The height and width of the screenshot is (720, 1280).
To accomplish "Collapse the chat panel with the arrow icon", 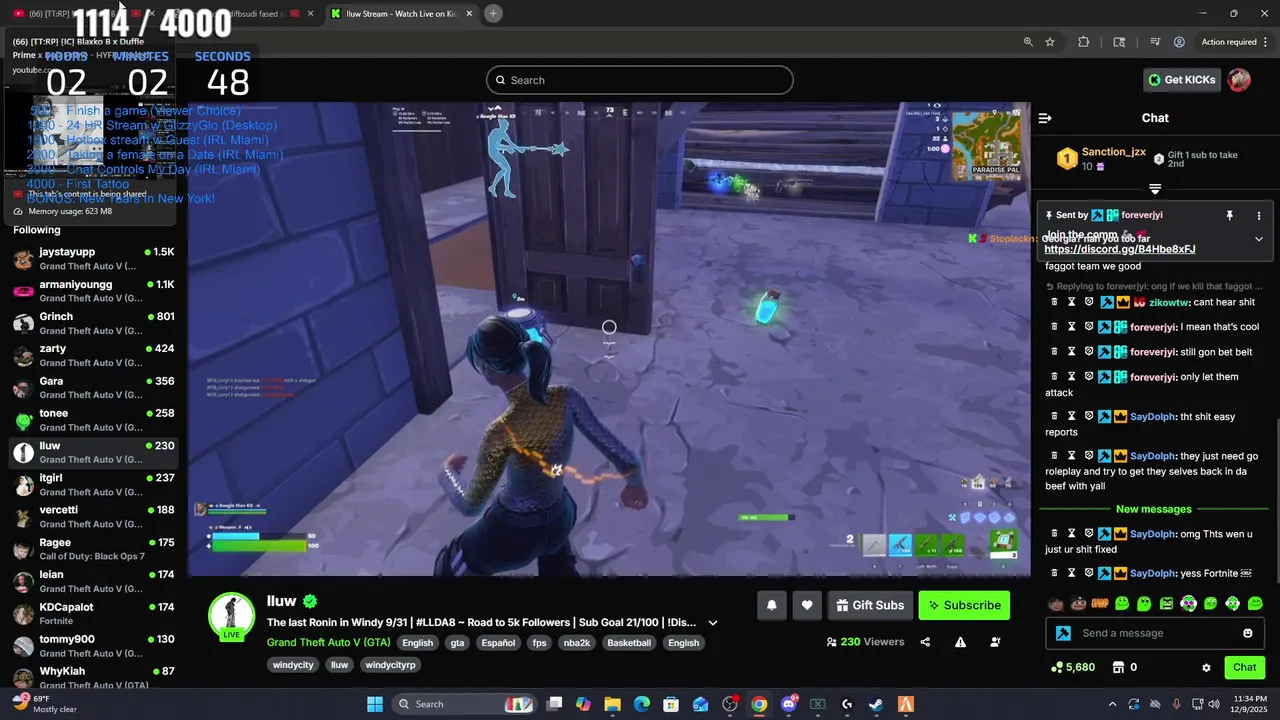I will (1045, 118).
